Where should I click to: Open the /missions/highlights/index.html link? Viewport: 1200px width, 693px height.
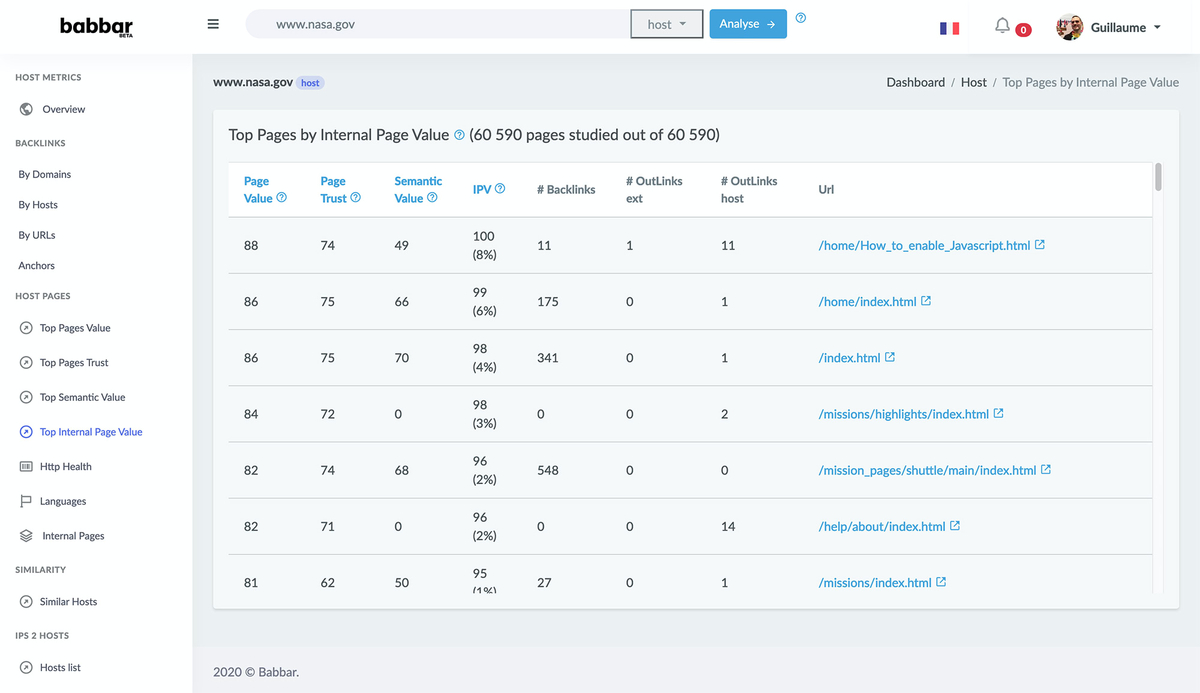click(x=903, y=414)
